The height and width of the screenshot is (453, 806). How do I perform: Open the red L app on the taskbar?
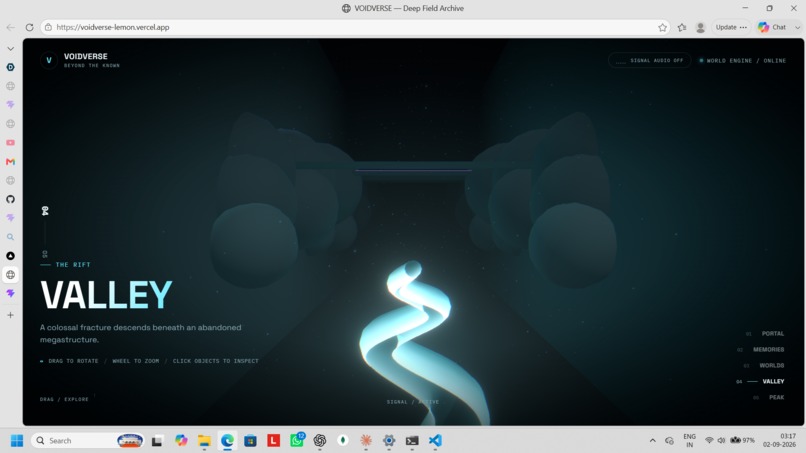pyautogui.click(x=273, y=441)
